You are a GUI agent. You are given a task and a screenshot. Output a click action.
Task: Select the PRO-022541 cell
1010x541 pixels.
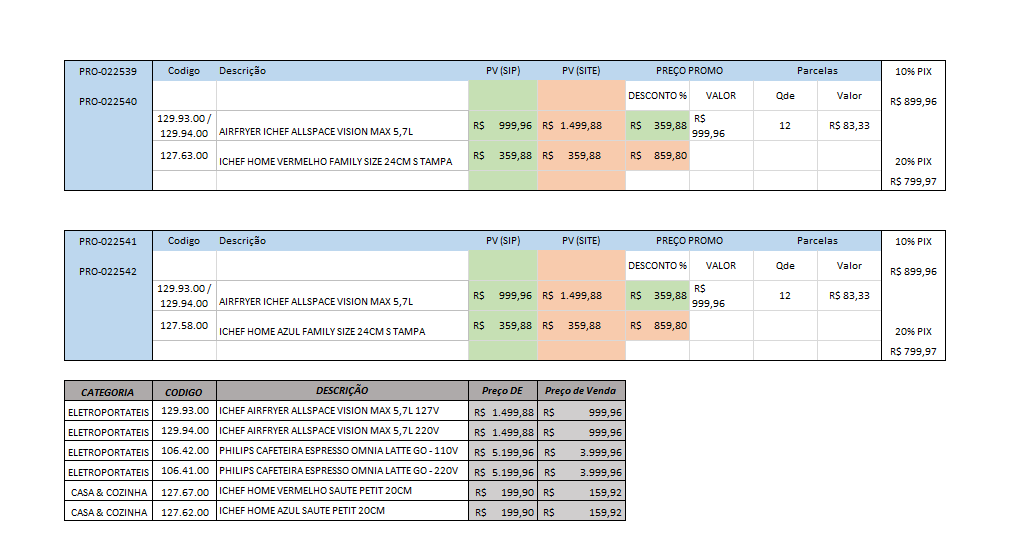108,241
